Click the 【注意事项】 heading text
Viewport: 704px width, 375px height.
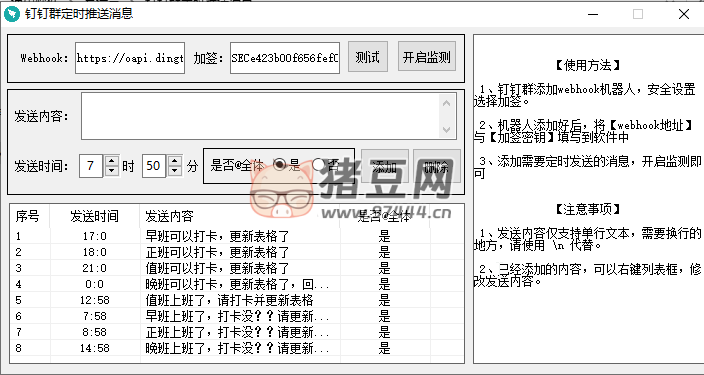pos(588,209)
